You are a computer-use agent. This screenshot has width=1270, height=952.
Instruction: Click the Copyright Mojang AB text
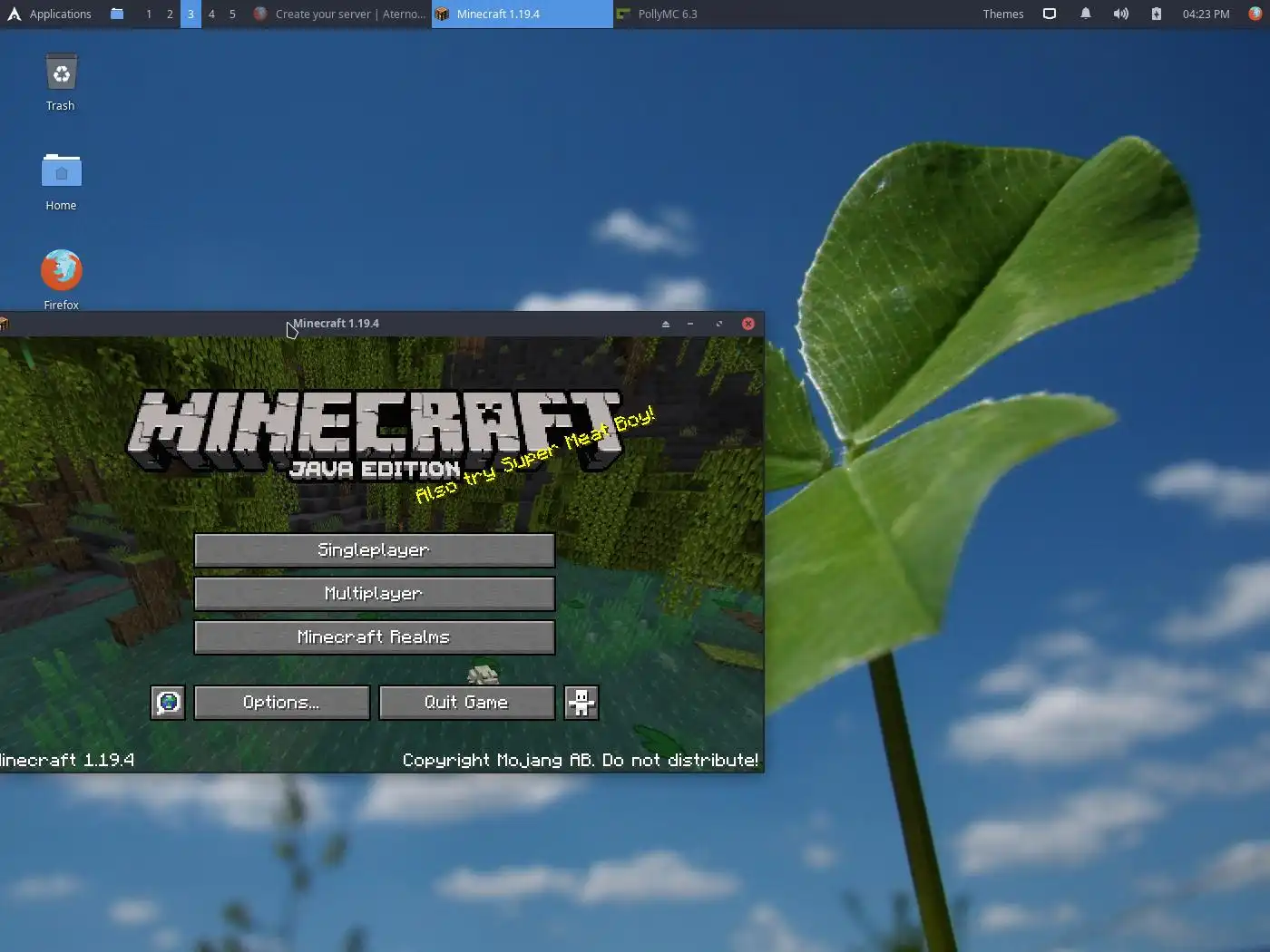click(x=581, y=760)
